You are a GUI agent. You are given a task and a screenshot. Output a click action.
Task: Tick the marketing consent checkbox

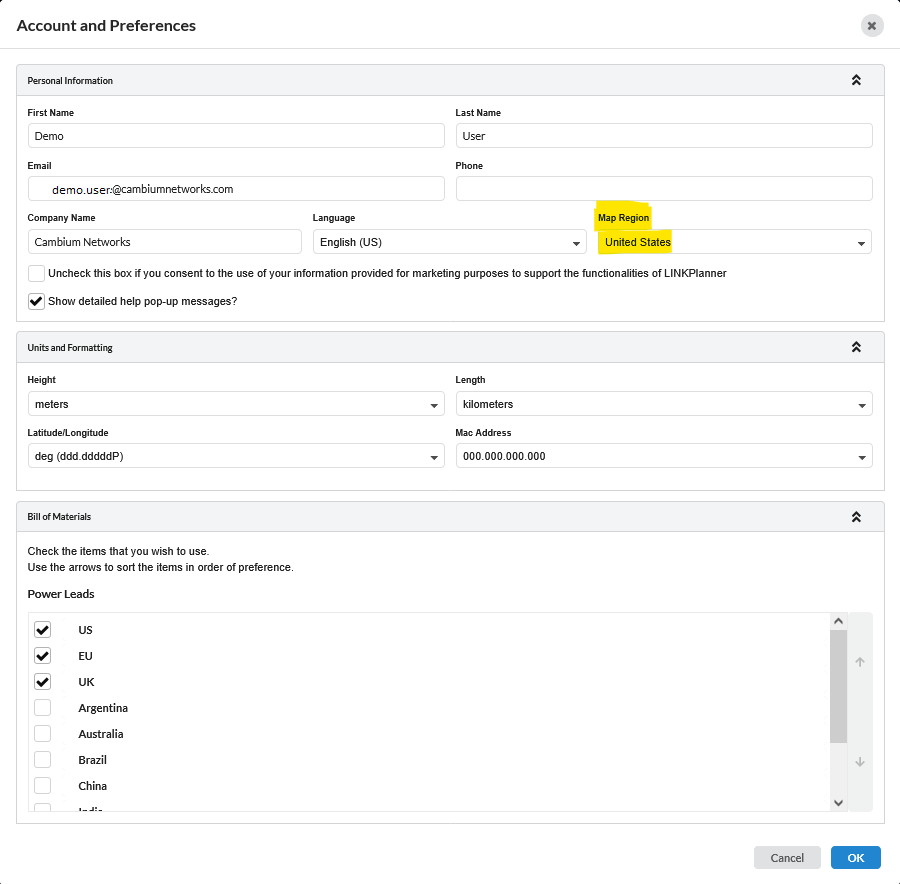tap(37, 273)
